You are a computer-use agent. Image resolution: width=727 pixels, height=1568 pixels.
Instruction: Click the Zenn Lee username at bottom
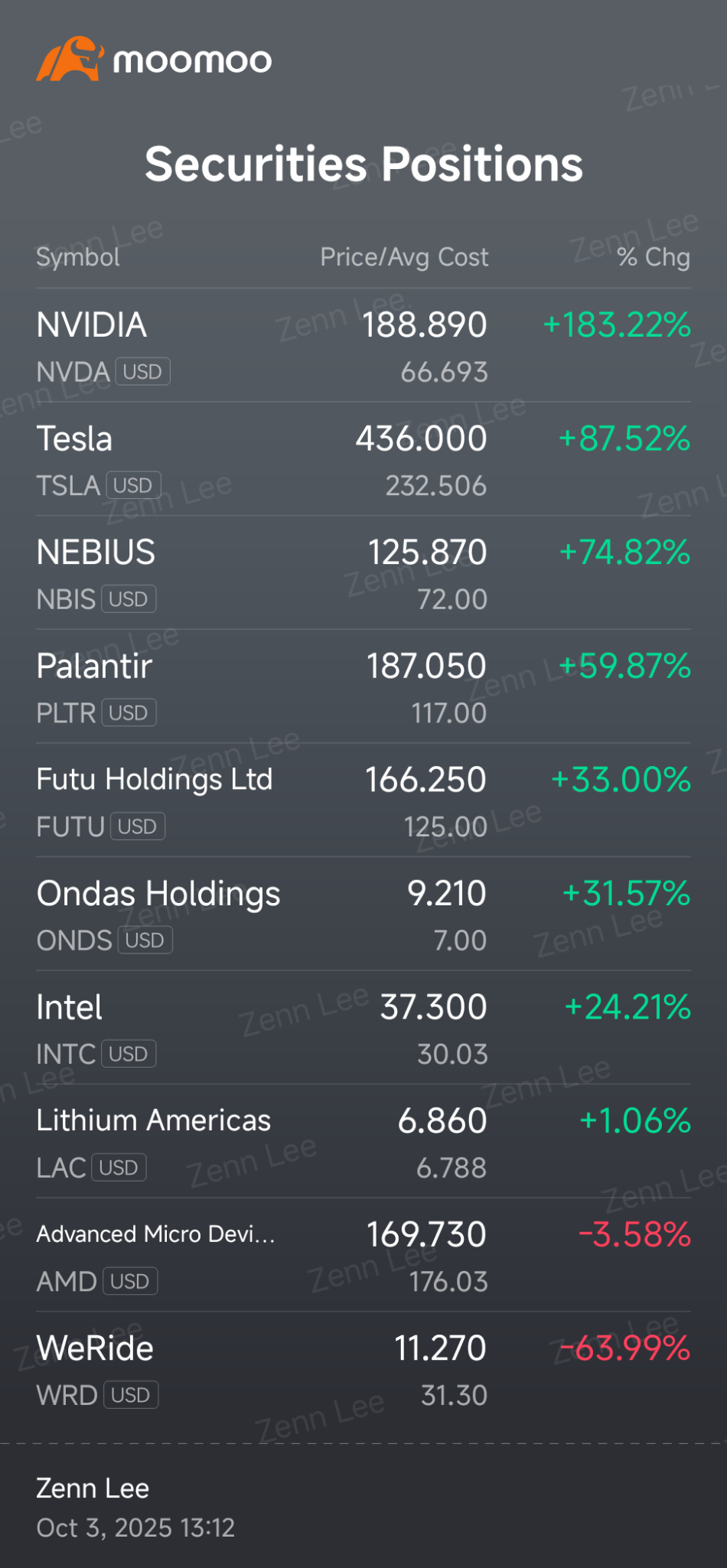[93, 1488]
